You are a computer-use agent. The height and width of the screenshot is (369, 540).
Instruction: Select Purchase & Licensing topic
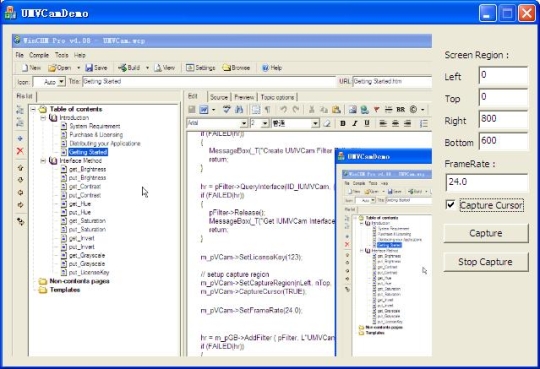[96, 135]
